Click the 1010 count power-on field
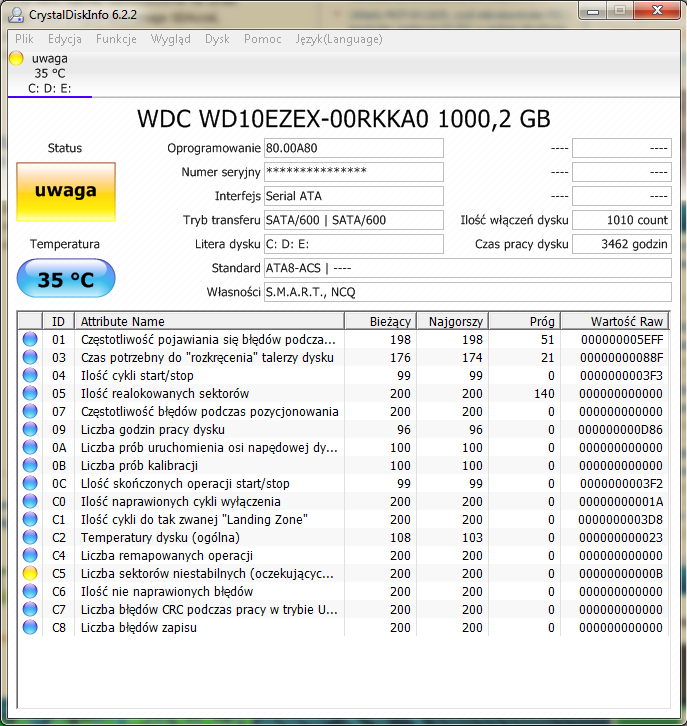Image resolution: width=687 pixels, height=726 pixels. pyautogui.click(x=622, y=220)
